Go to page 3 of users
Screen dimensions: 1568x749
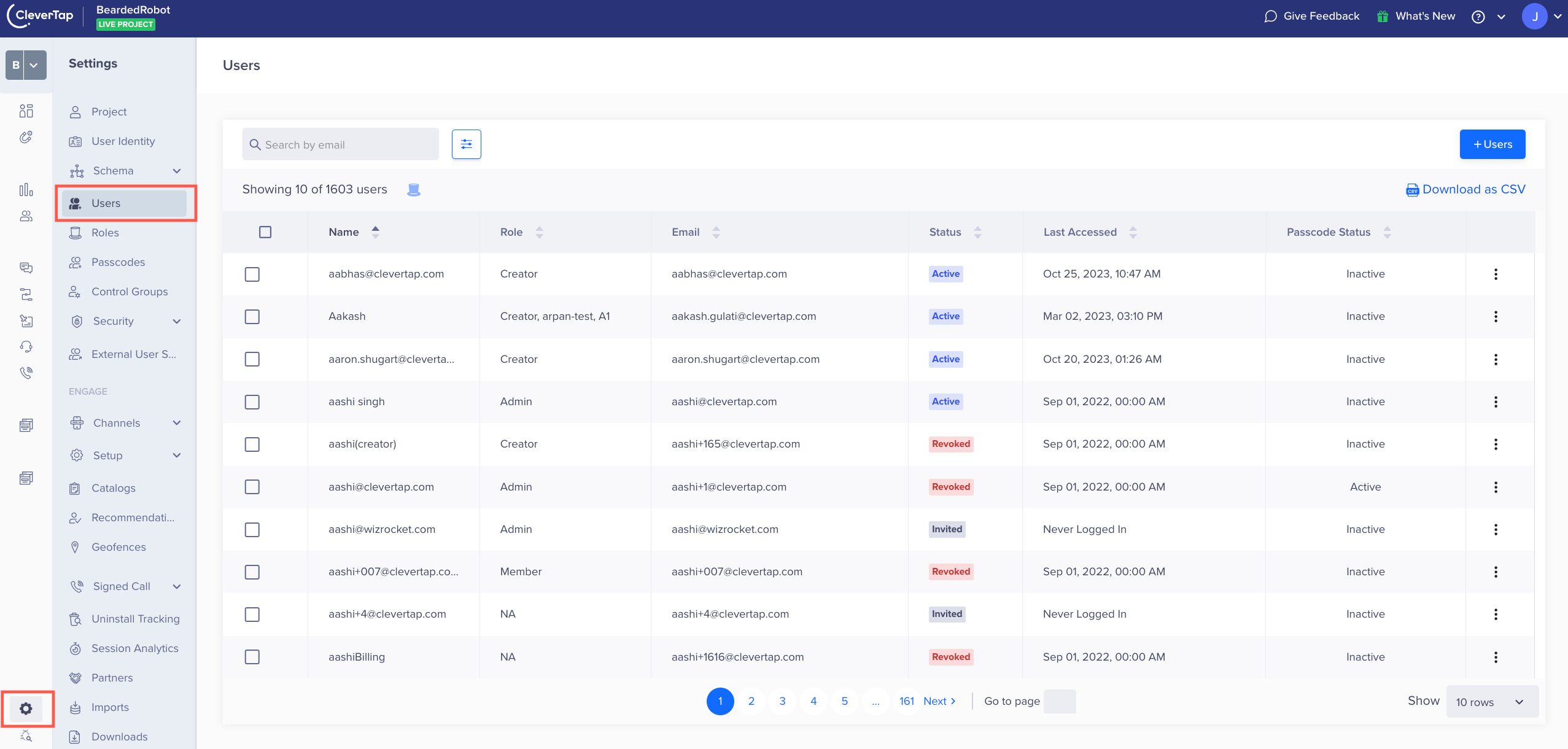[782, 701]
